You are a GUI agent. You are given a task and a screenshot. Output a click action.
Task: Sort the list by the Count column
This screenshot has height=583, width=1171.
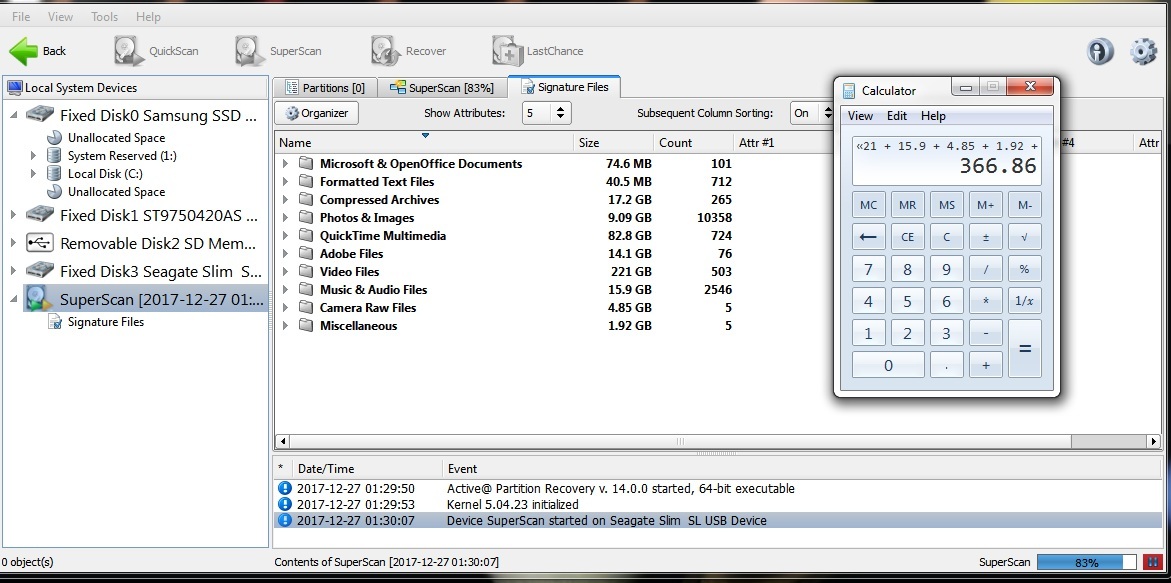click(x=694, y=143)
